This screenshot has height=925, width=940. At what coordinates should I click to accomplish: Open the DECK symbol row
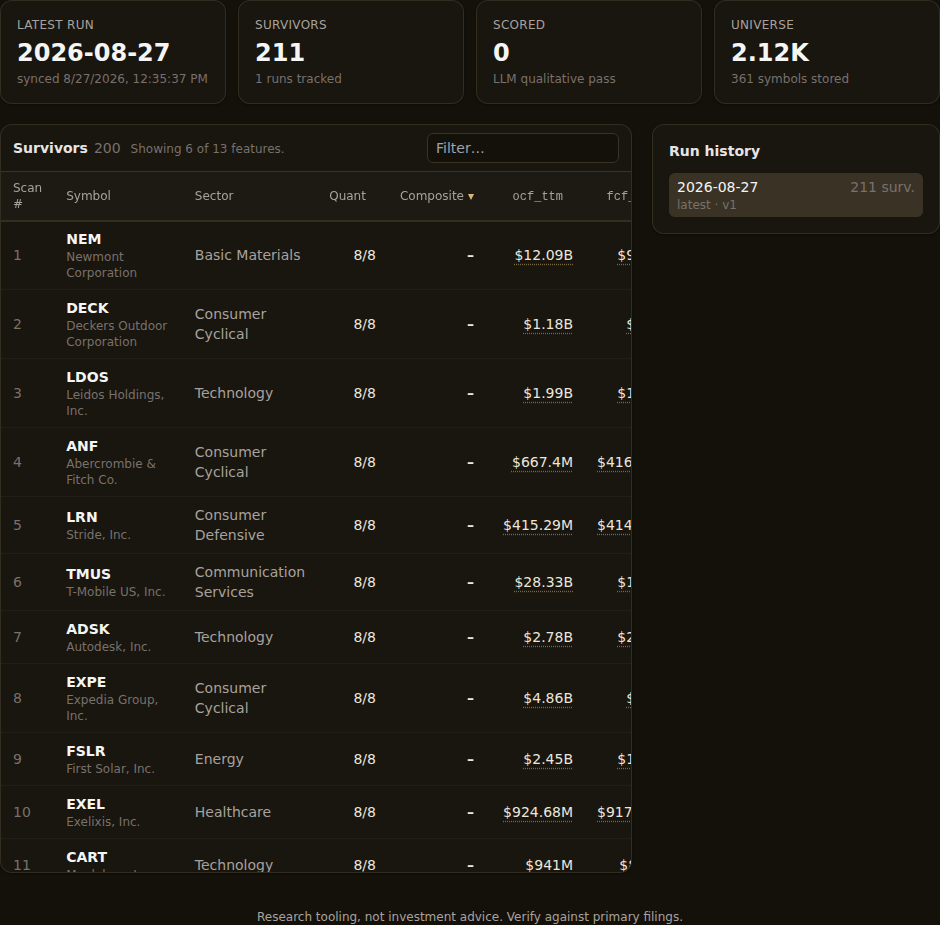click(x=316, y=324)
